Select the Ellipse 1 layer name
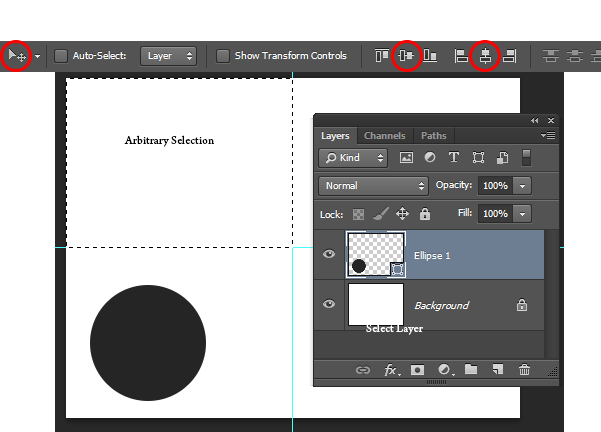The width and height of the screenshot is (601, 432). point(432,256)
